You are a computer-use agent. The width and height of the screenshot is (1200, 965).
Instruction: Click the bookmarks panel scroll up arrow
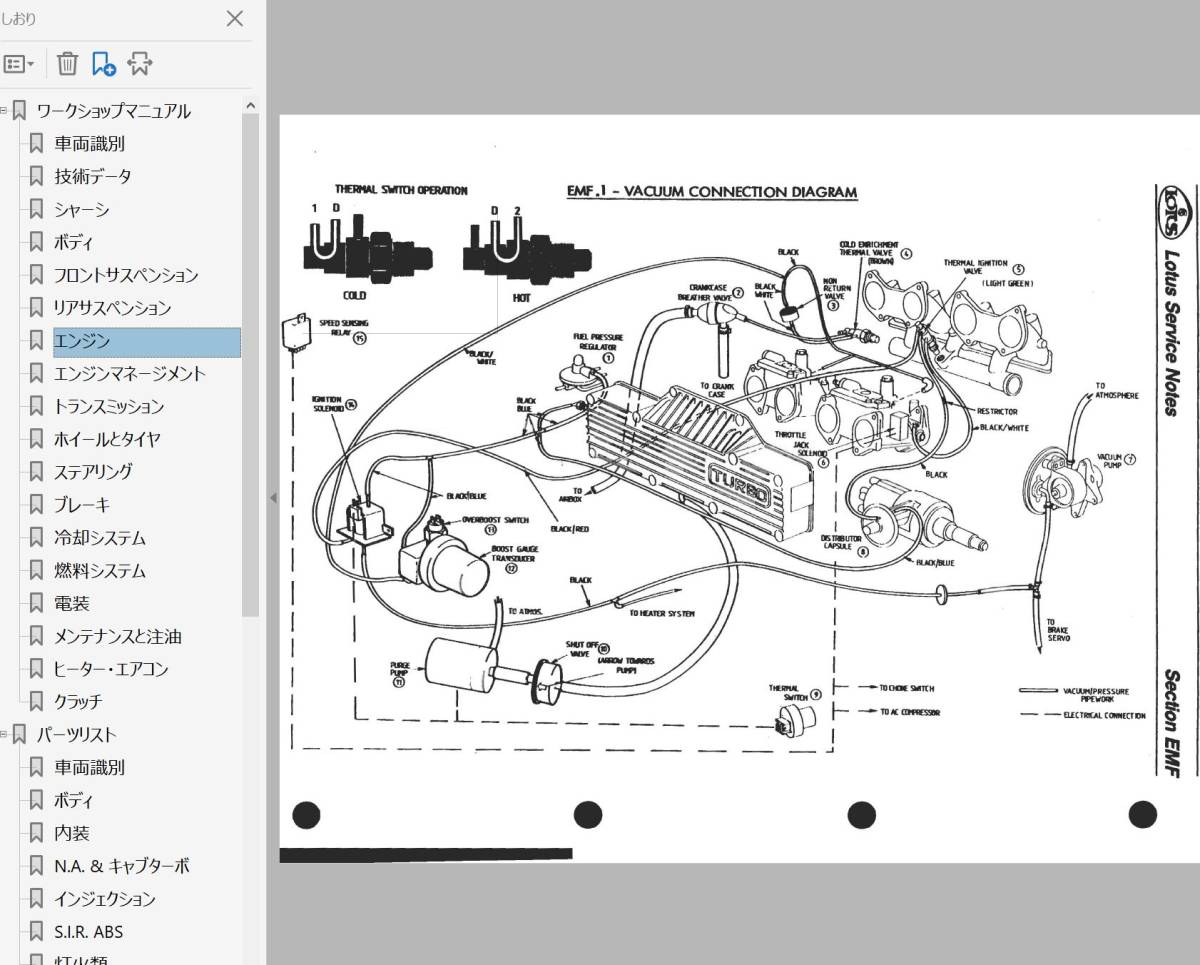pyautogui.click(x=250, y=105)
